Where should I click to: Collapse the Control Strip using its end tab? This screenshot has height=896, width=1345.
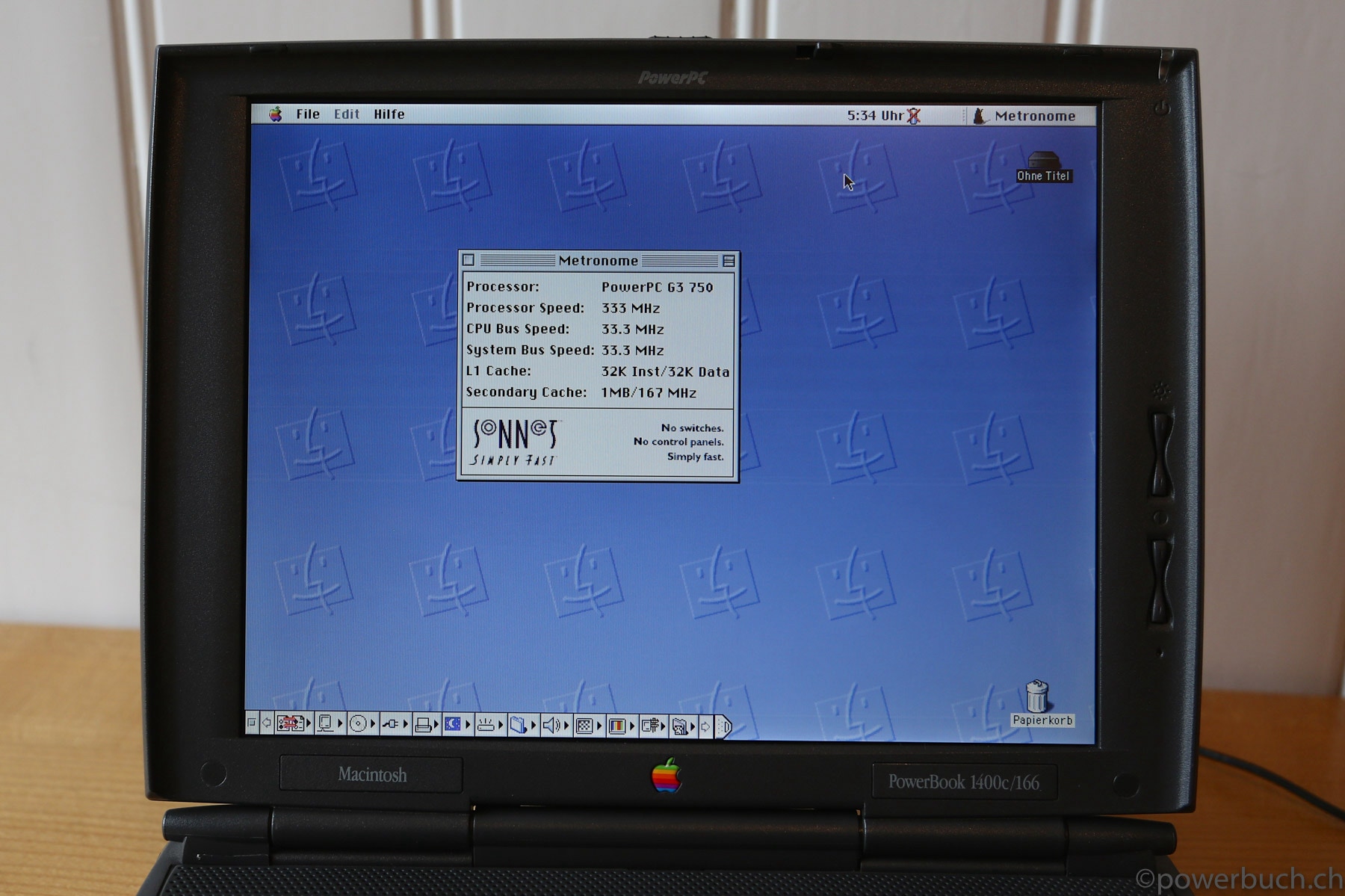[x=723, y=726]
